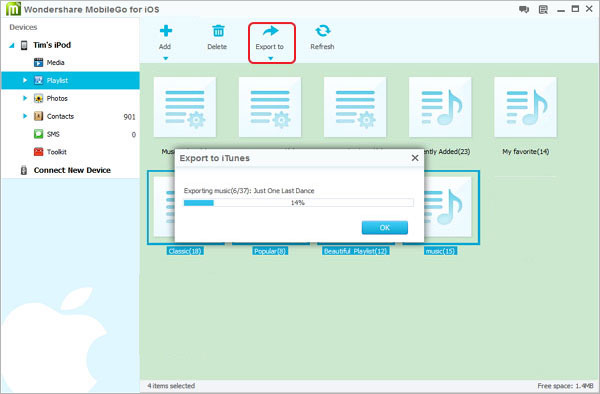Expand the Playlist tree arrow
Image resolution: width=600 pixels, height=394 pixels.
coord(25,80)
